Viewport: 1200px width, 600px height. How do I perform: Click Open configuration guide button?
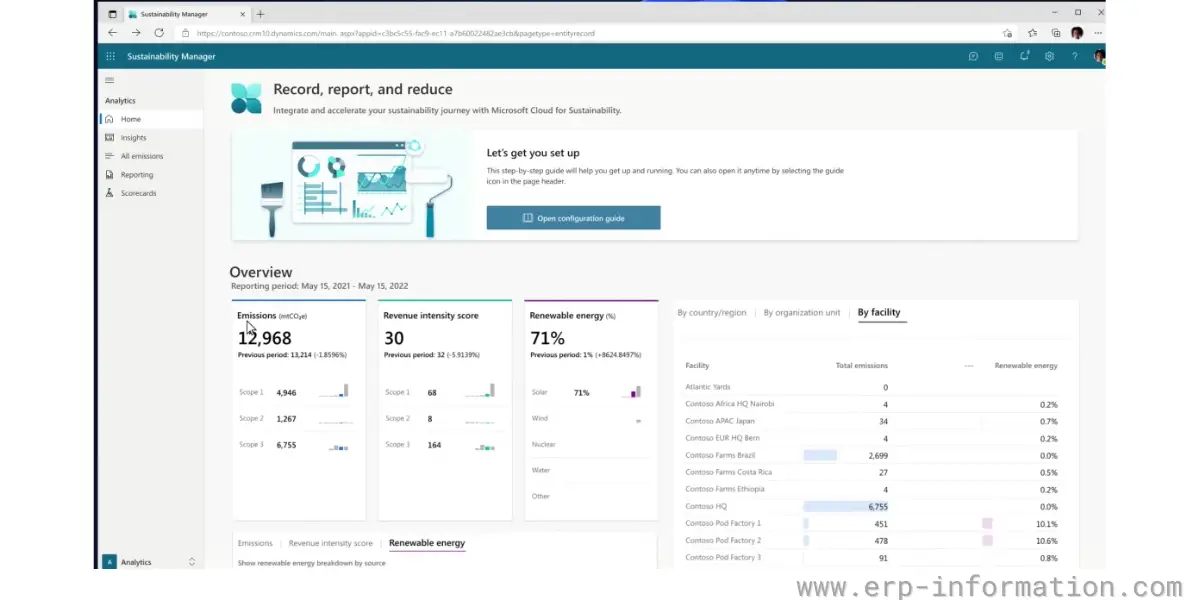pyautogui.click(x=573, y=218)
